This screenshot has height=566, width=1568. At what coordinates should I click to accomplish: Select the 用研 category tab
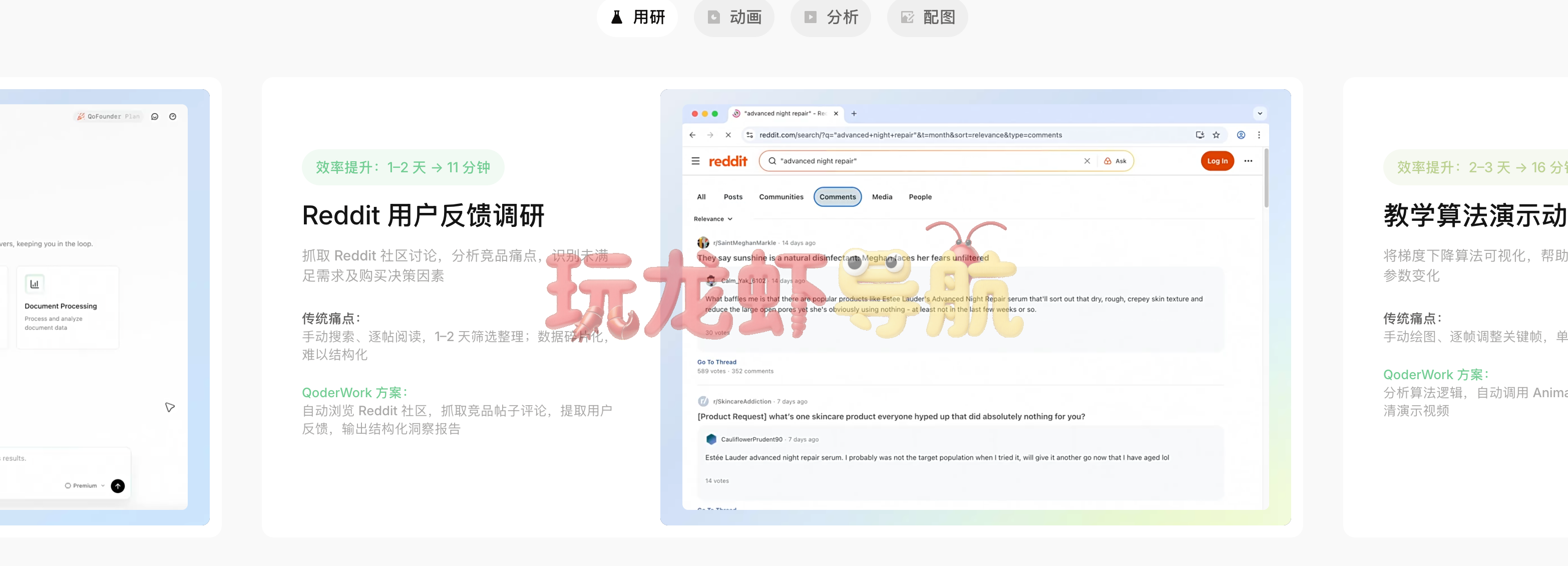pyautogui.click(x=637, y=17)
